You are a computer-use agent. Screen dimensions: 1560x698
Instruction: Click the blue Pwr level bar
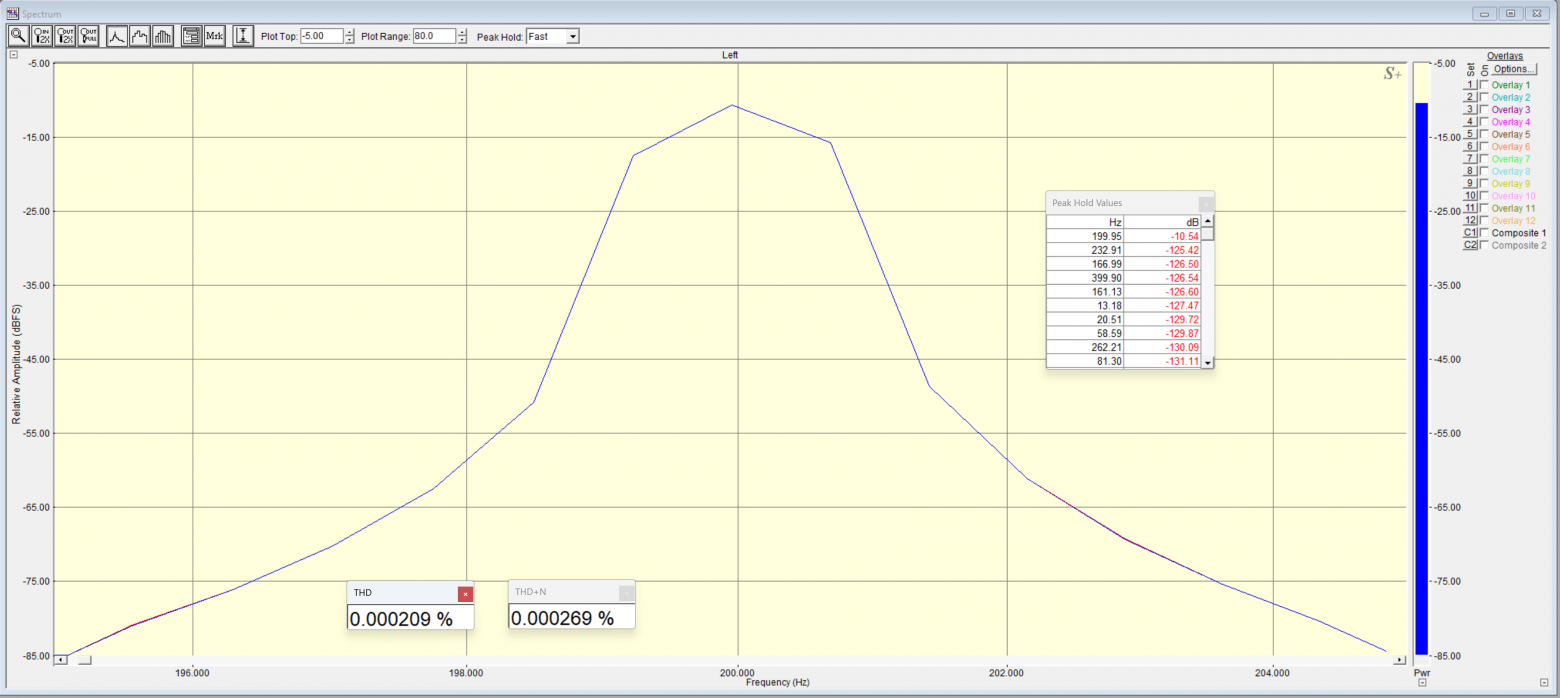coord(1421,379)
